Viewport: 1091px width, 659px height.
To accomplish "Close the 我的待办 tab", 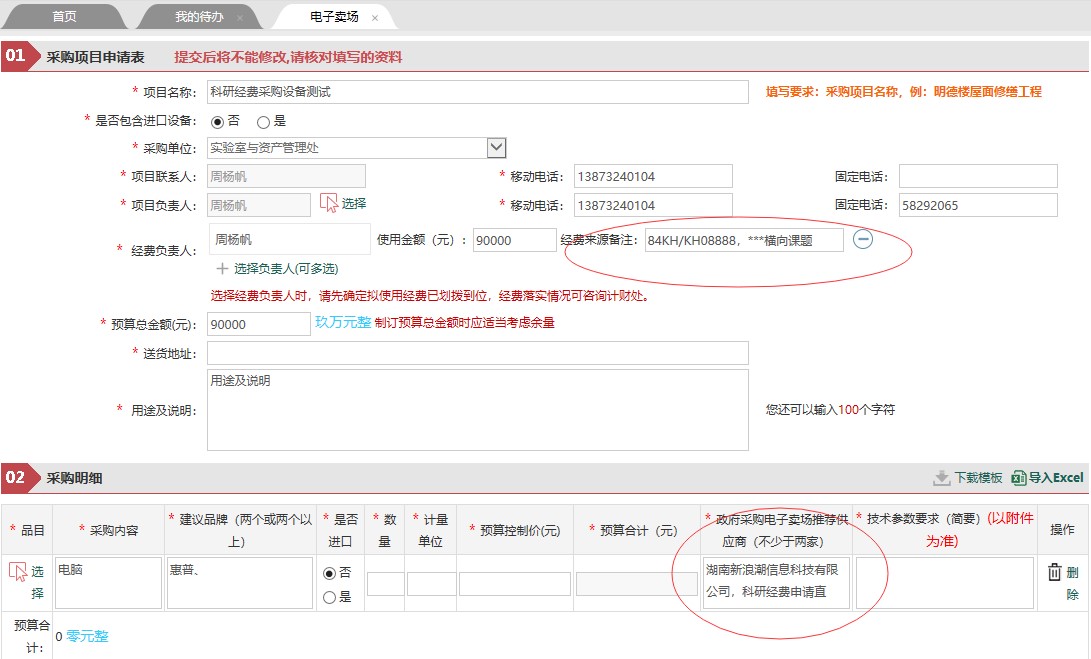I will (240, 18).
